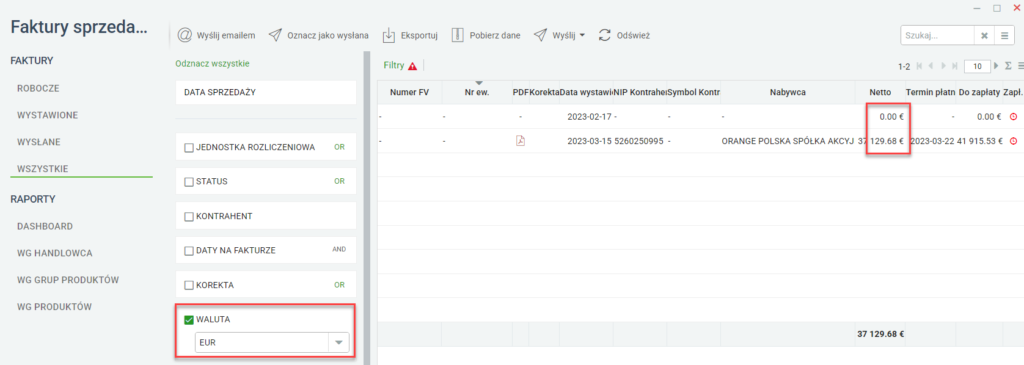Sort by the Netto column header

click(880, 93)
